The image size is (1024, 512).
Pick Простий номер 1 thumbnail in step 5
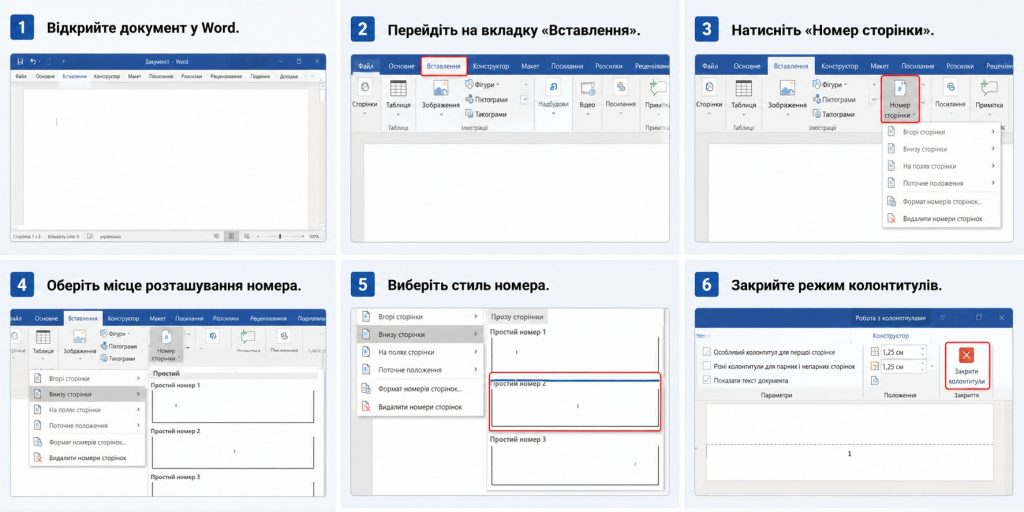(575, 353)
